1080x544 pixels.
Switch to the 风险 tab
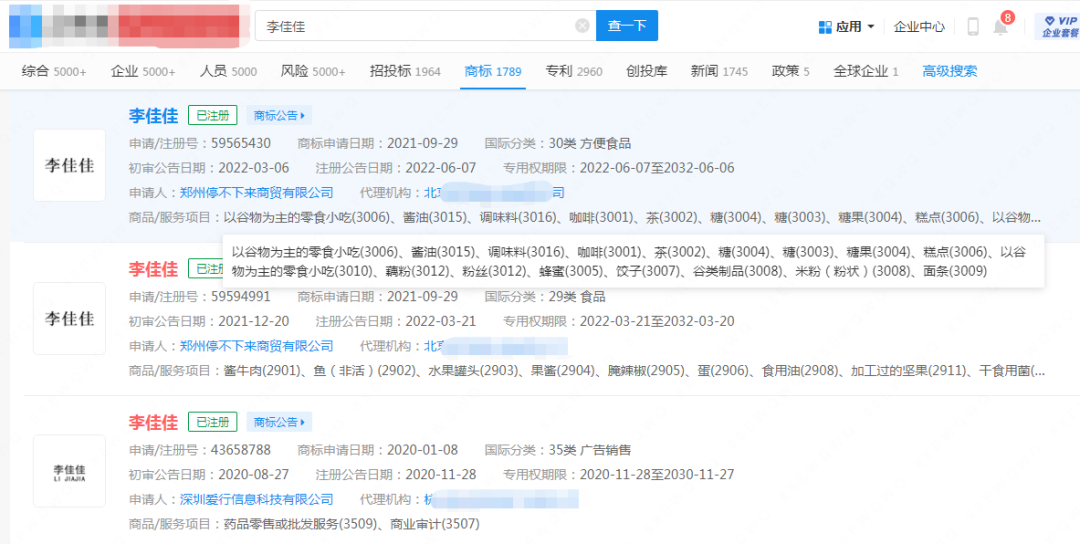313,71
